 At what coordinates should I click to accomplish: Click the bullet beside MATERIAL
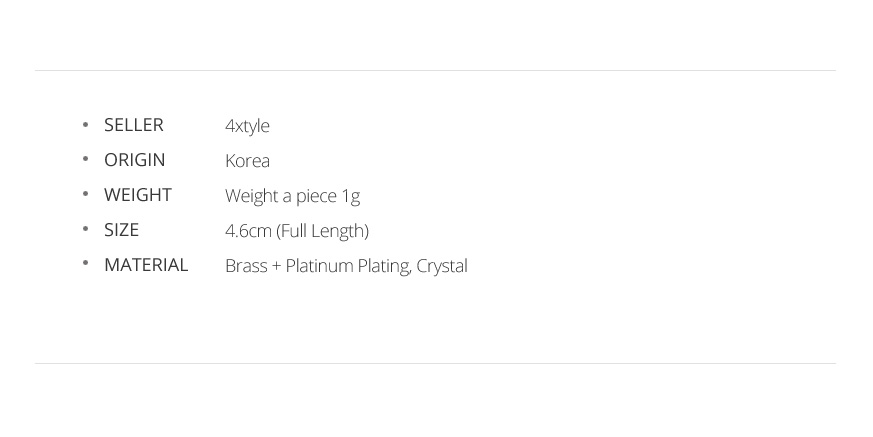pos(86,265)
